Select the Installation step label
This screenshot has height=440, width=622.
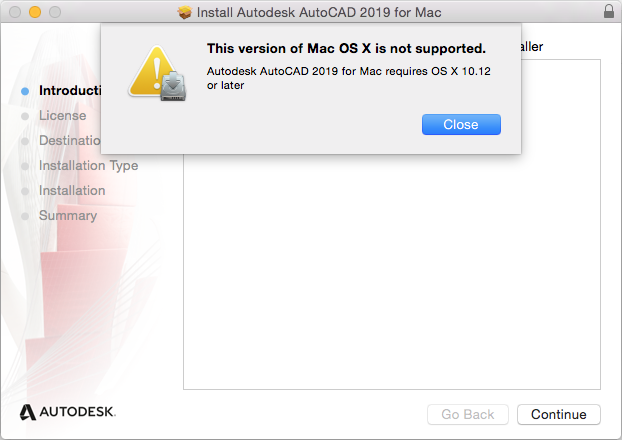pos(72,190)
